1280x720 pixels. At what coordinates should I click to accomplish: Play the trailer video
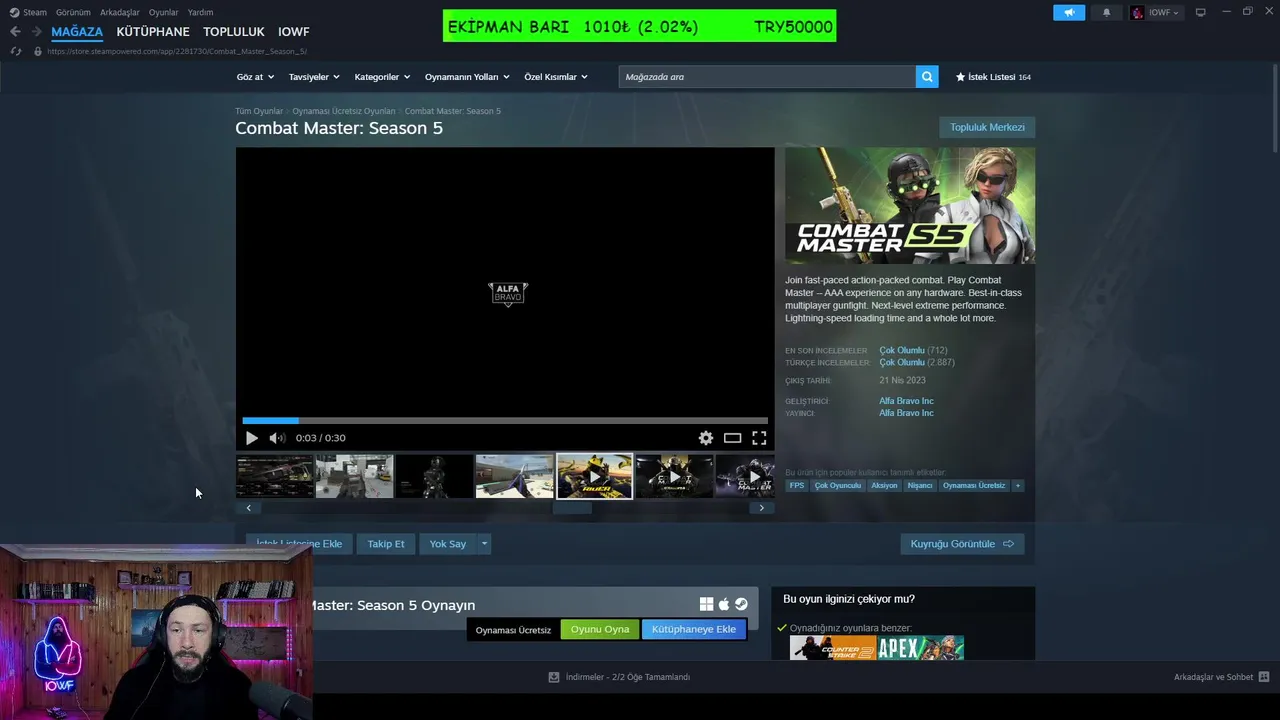pyautogui.click(x=251, y=438)
